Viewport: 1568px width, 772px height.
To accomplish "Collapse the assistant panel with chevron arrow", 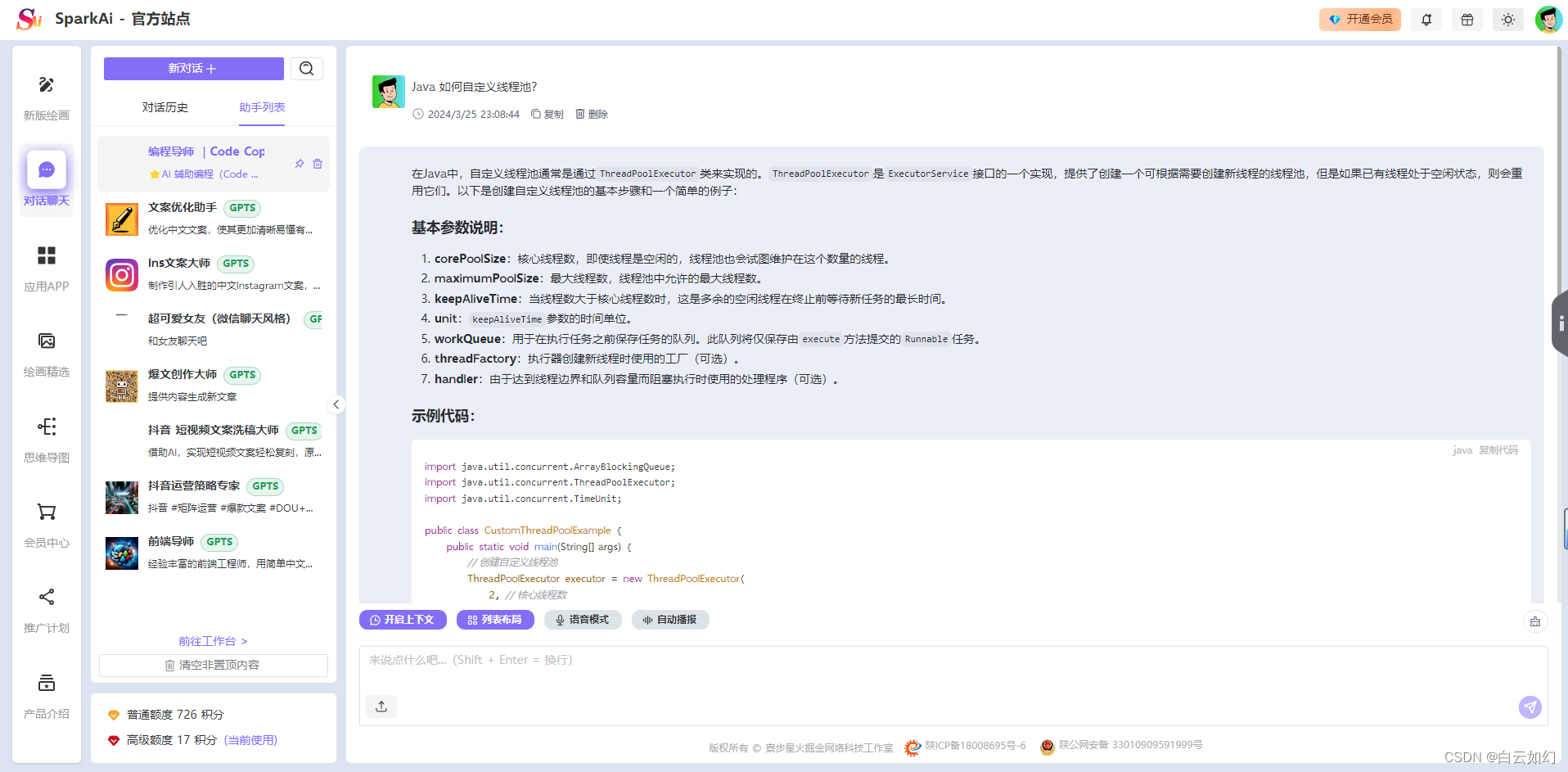I will click(x=336, y=404).
